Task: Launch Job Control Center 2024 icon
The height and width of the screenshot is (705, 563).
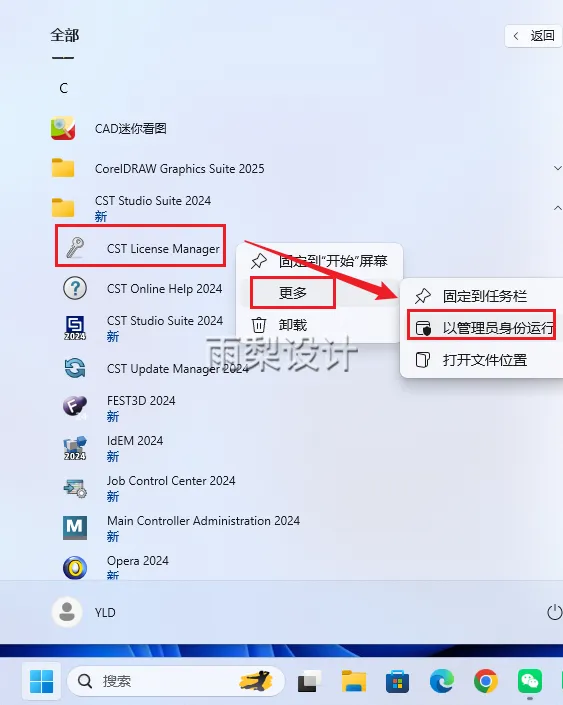Action: pyautogui.click(x=75, y=488)
